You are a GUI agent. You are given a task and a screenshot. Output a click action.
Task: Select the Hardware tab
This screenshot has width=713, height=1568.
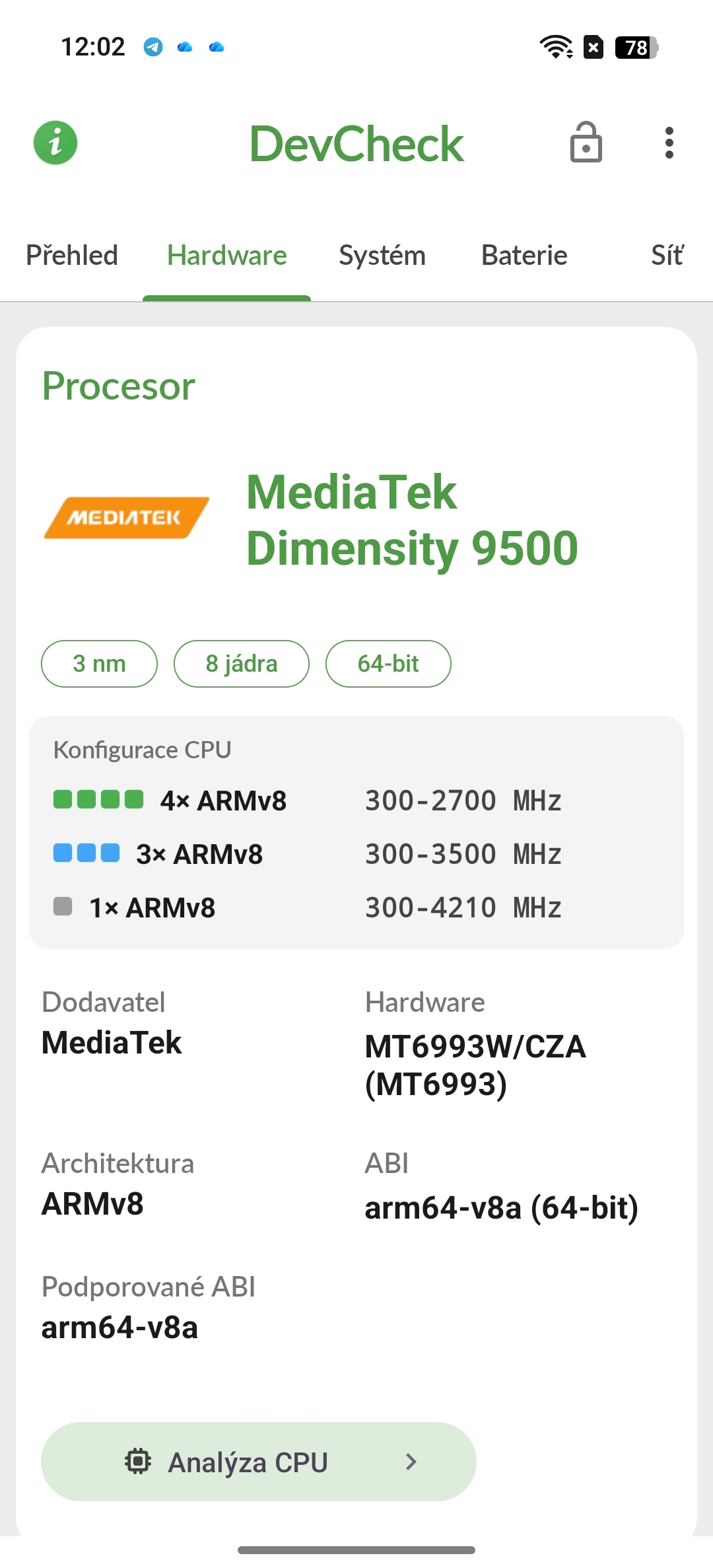pos(226,256)
